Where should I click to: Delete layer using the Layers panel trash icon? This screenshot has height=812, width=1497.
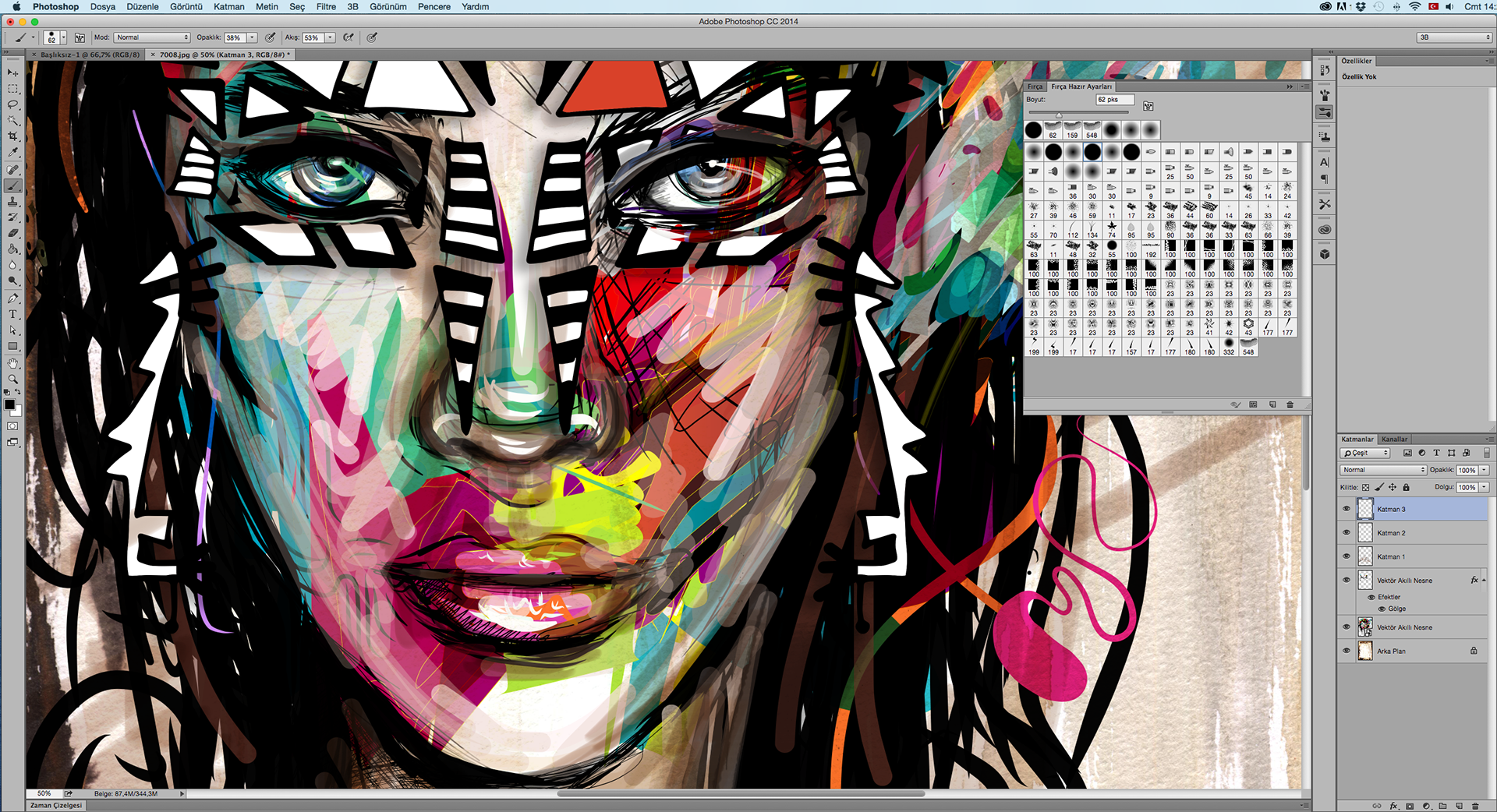click(x=1475, y=806)
